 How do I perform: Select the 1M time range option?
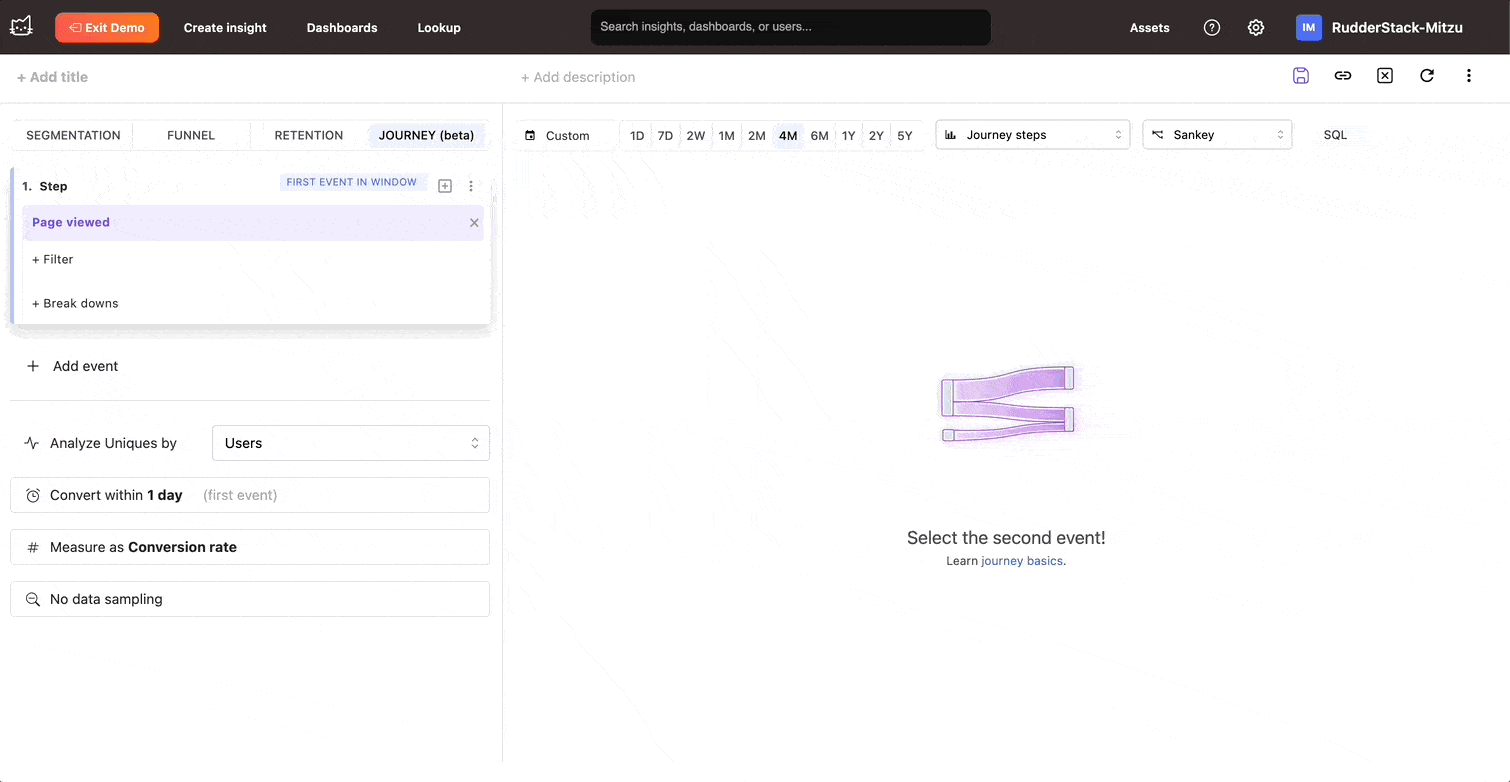726,136
